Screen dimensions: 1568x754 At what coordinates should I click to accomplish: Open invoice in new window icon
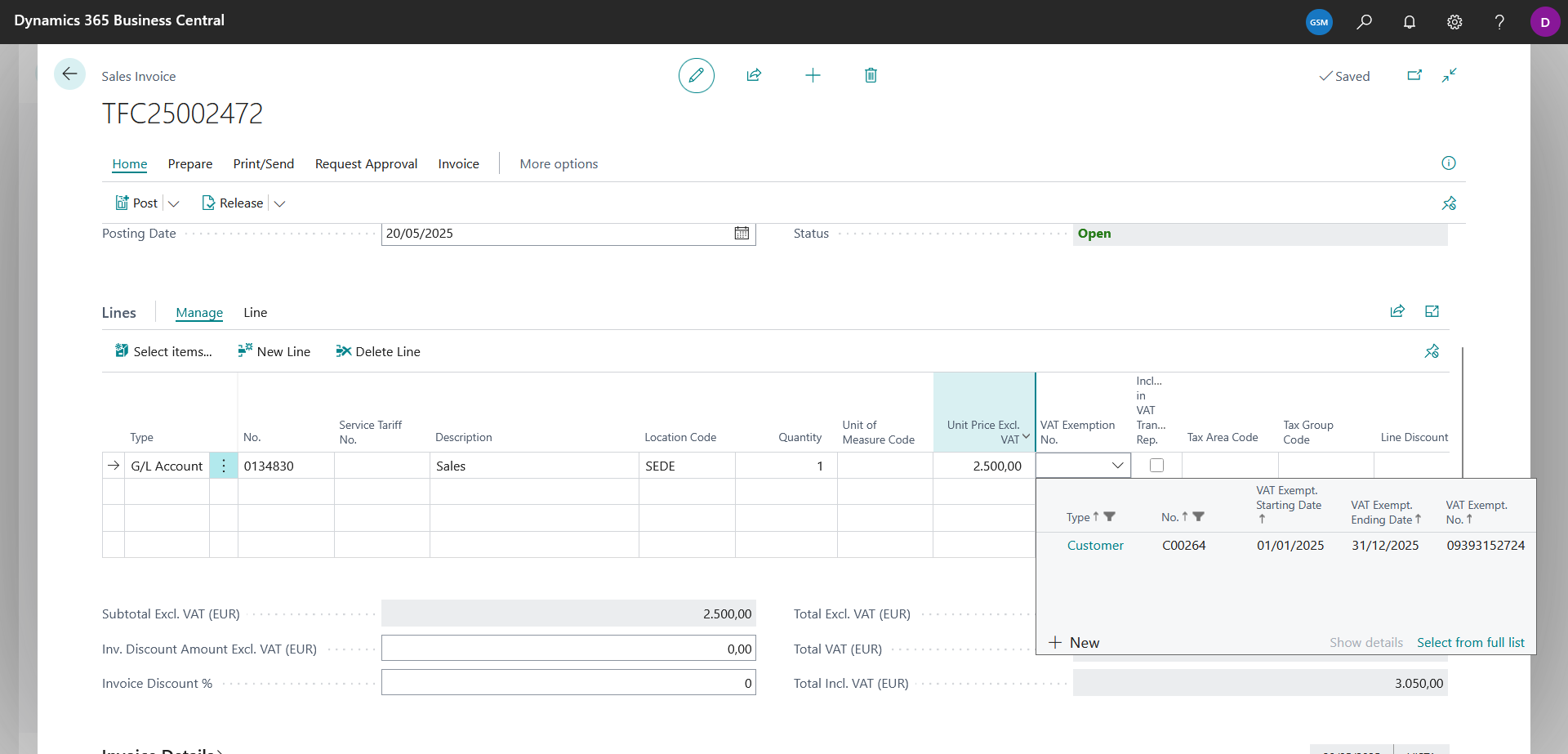tap(1414, 75)
